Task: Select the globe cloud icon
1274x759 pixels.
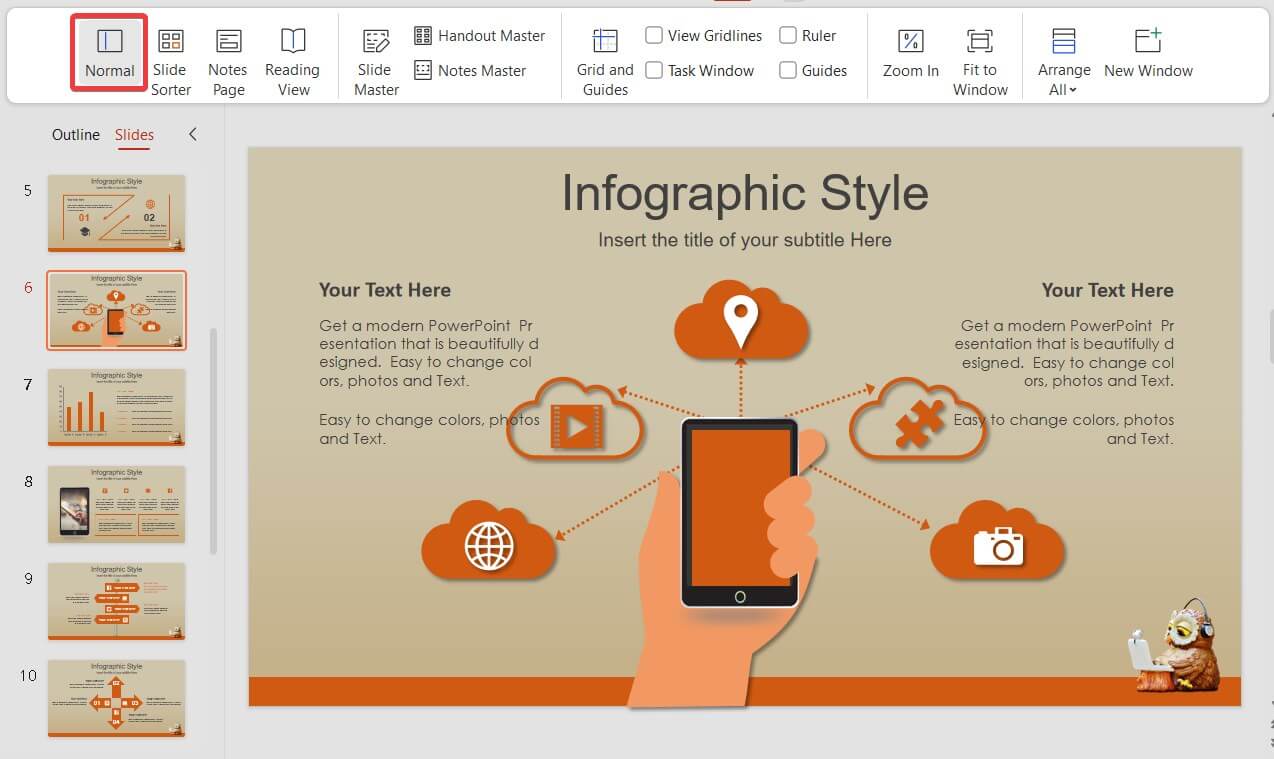Action: coord(489,541)
